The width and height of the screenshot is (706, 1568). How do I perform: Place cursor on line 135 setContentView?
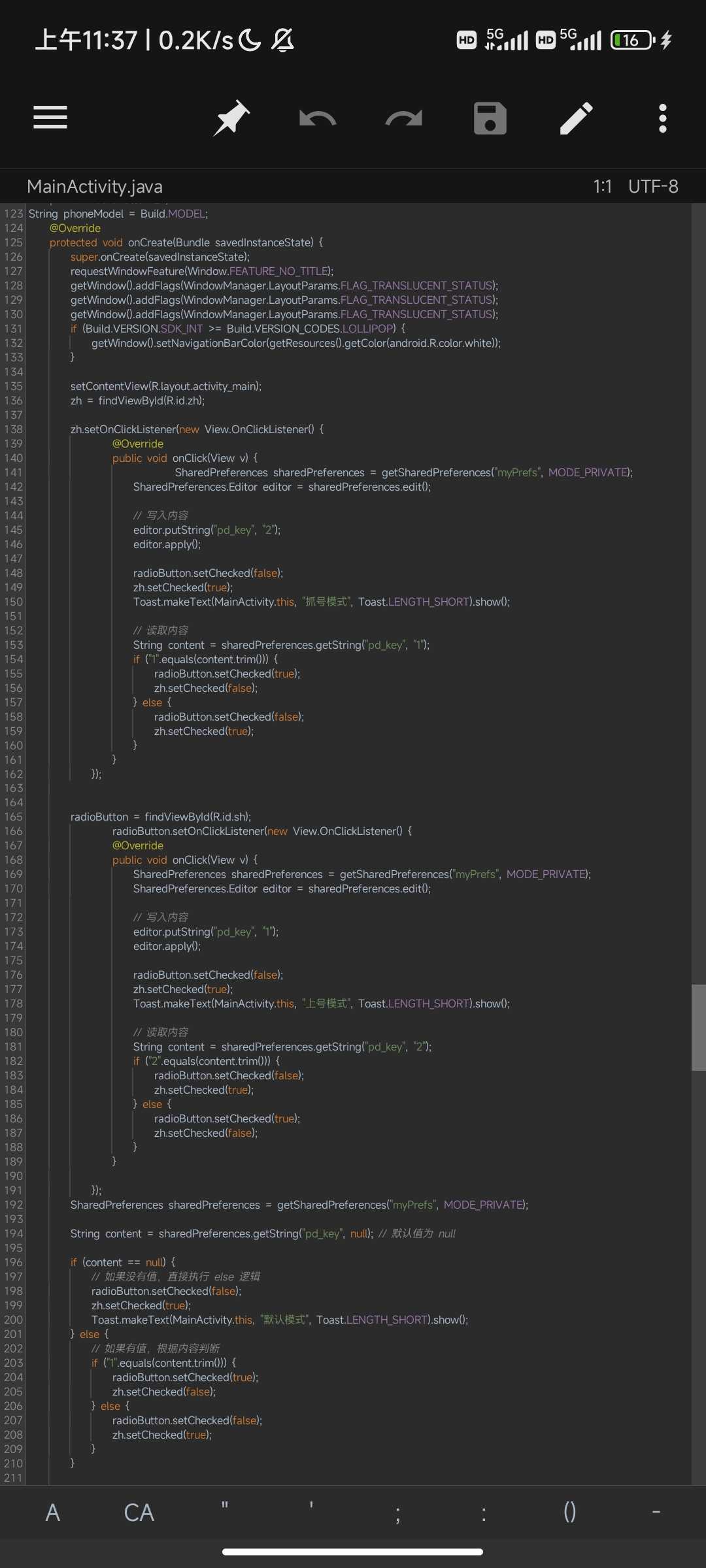(x=166, y=386)
